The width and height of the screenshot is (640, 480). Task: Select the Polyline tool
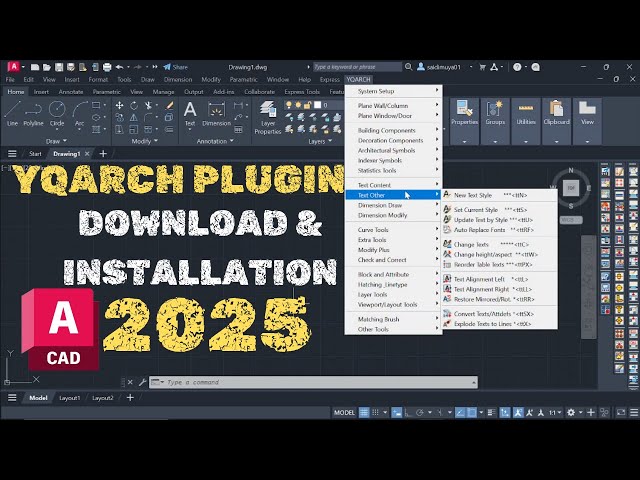point(33,114)
